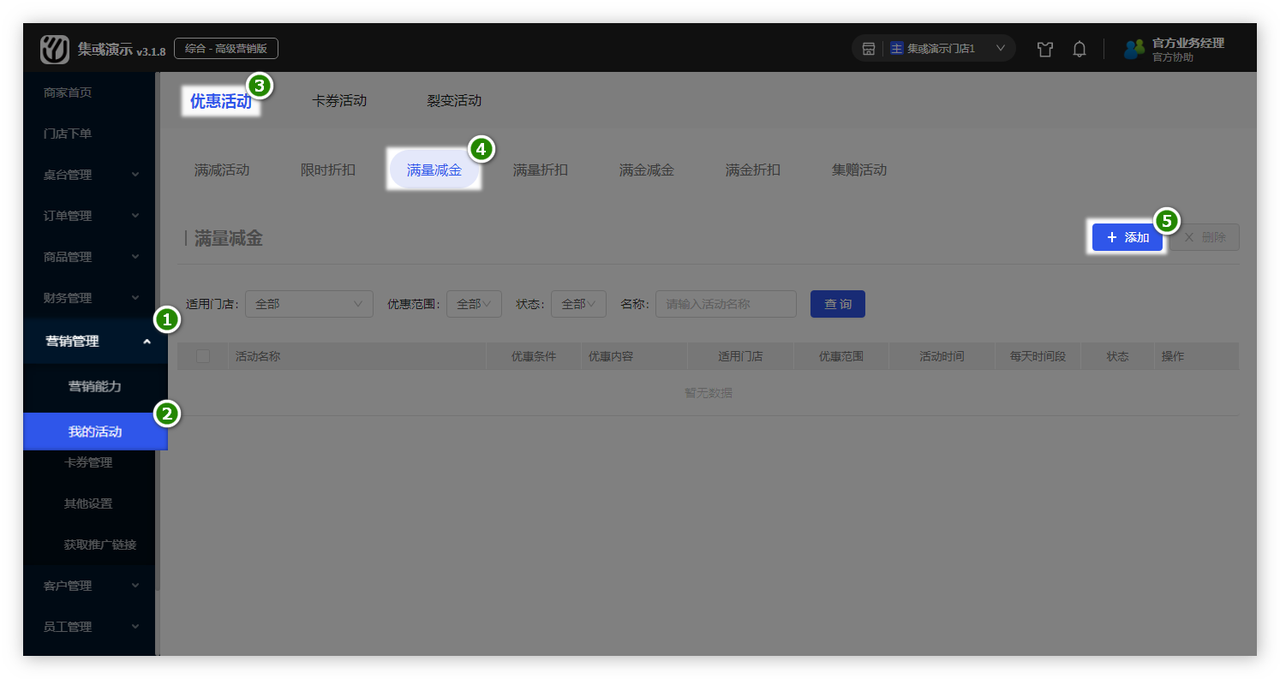Open 卡券管理 submenu item
This screenshot has height=679, width=1280.
89,462
